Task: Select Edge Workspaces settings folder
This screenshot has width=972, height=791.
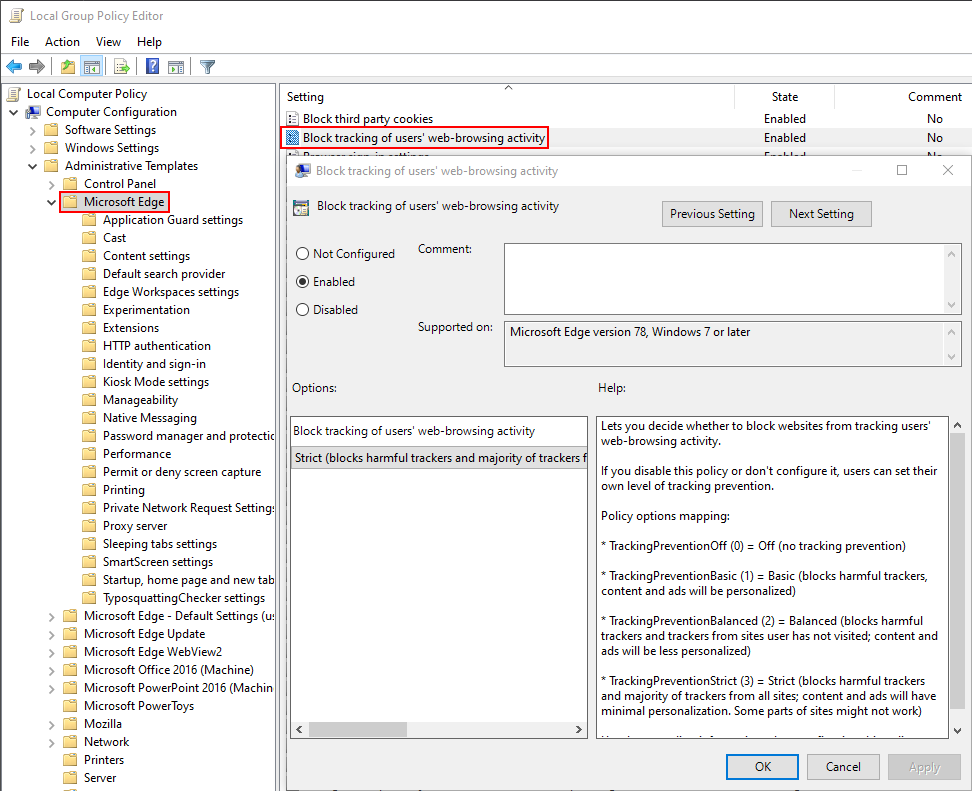Action: tap(170, 291)
